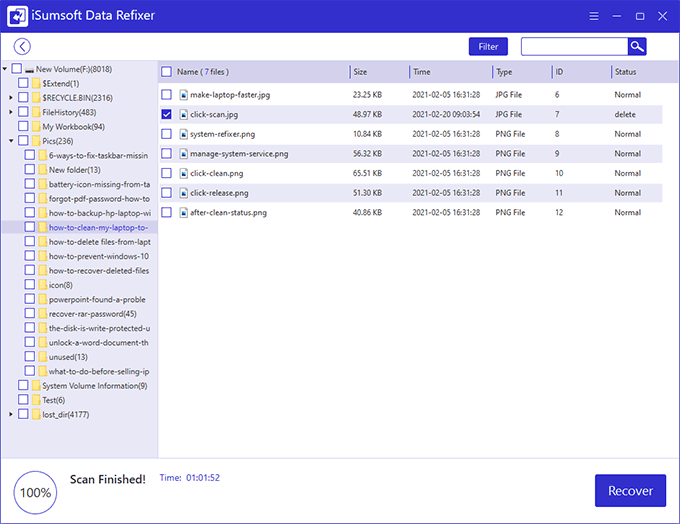Image resolution: width=680 pixels, height=524 pixels.
Task: Click the 65.51 KB size value
Action: (x=367, y=174)
